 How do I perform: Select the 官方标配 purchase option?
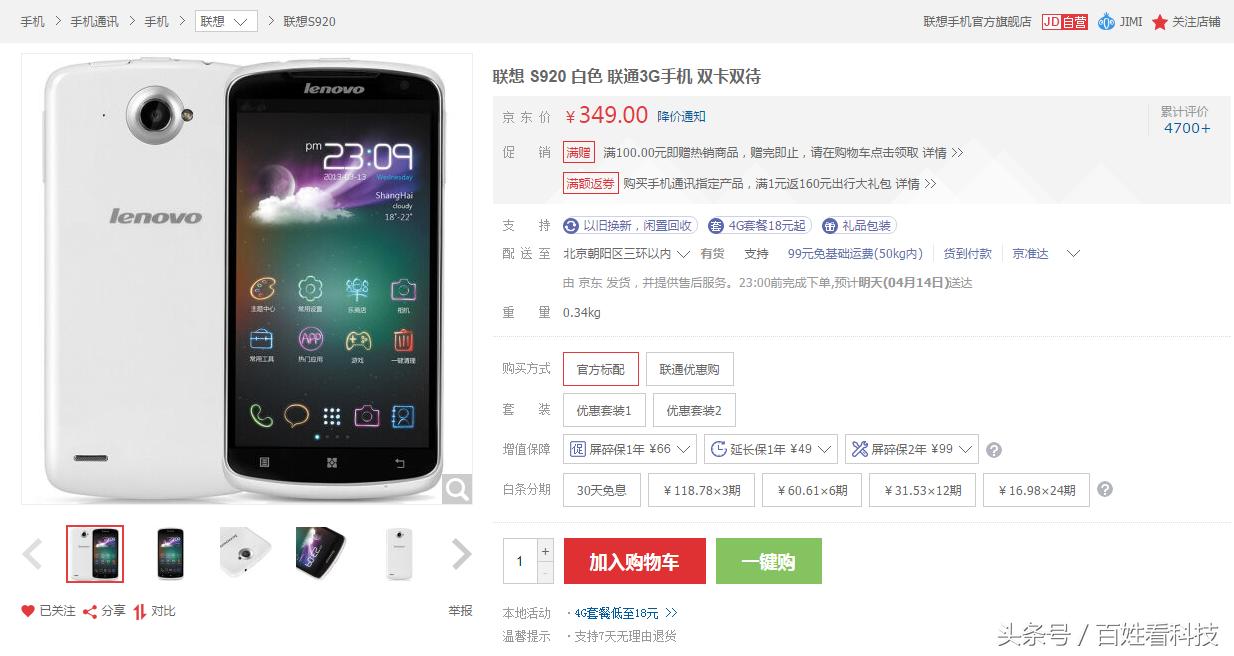click(601, 369)
